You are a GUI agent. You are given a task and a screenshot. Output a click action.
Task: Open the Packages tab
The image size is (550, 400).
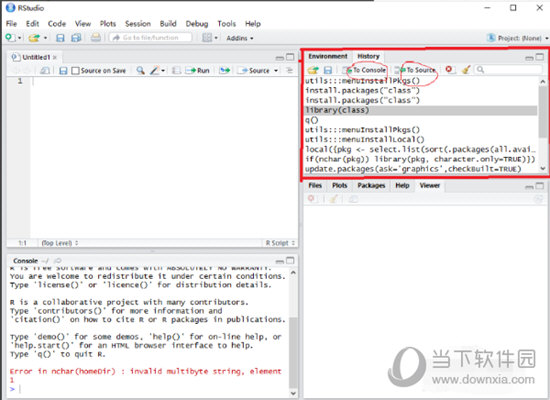[371, 186]
